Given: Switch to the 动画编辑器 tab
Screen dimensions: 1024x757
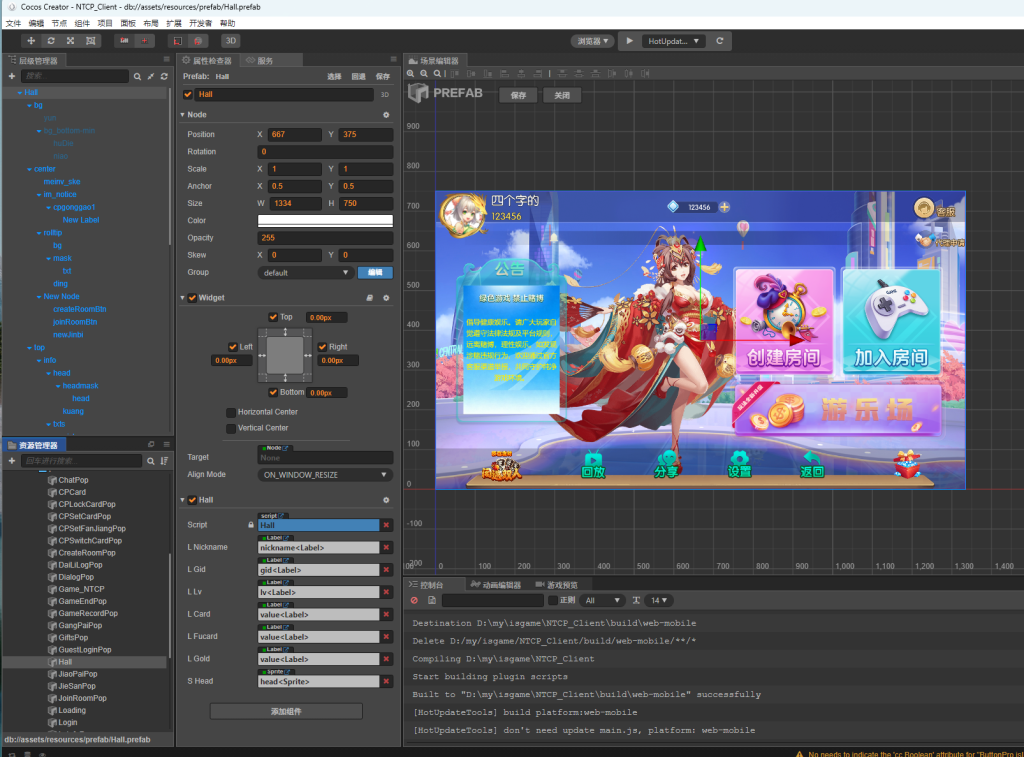Looking at the screenshot, I should (x=496, y=585).
